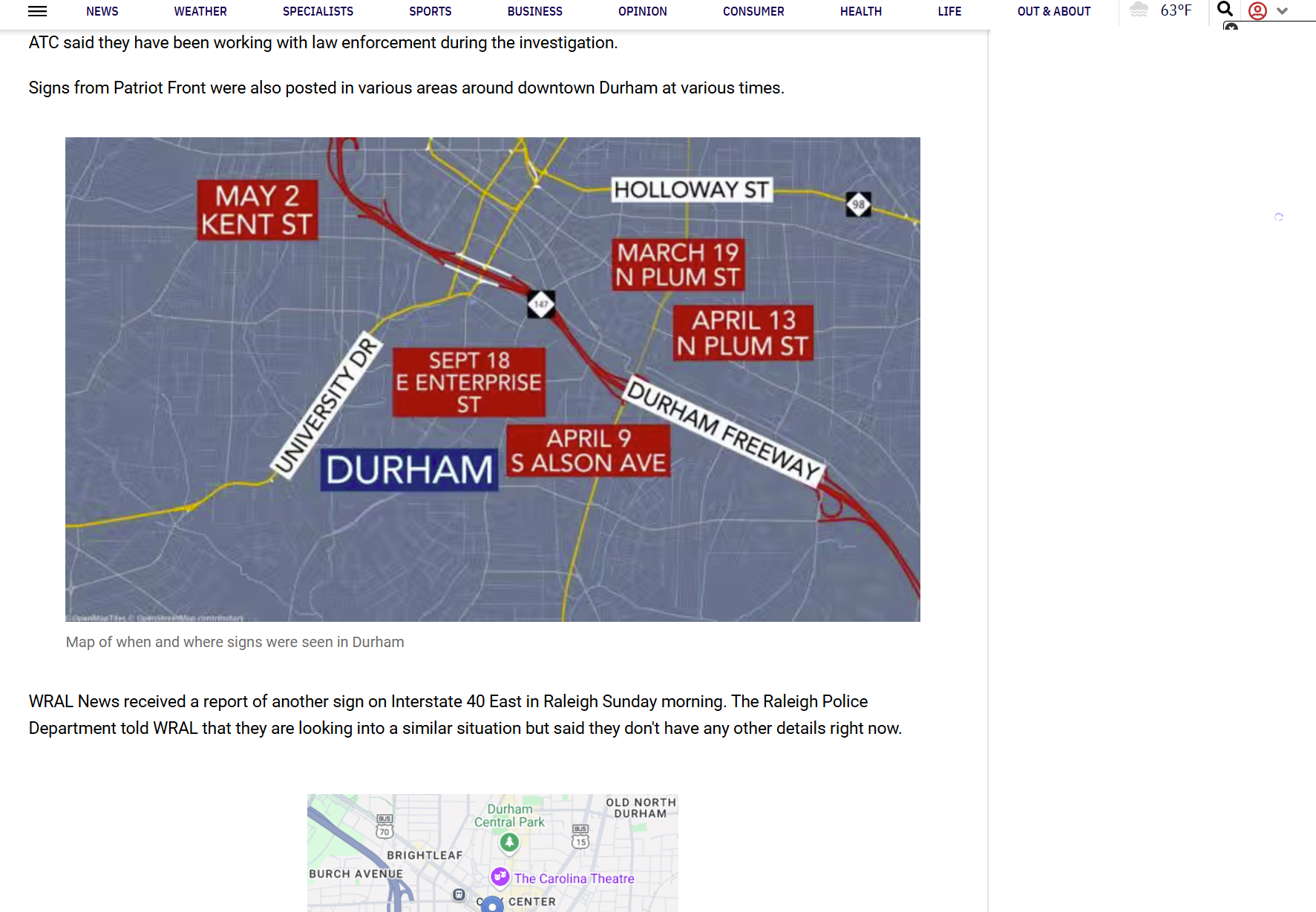Go to the News section
1316x912 pixels.
[102, 11]
